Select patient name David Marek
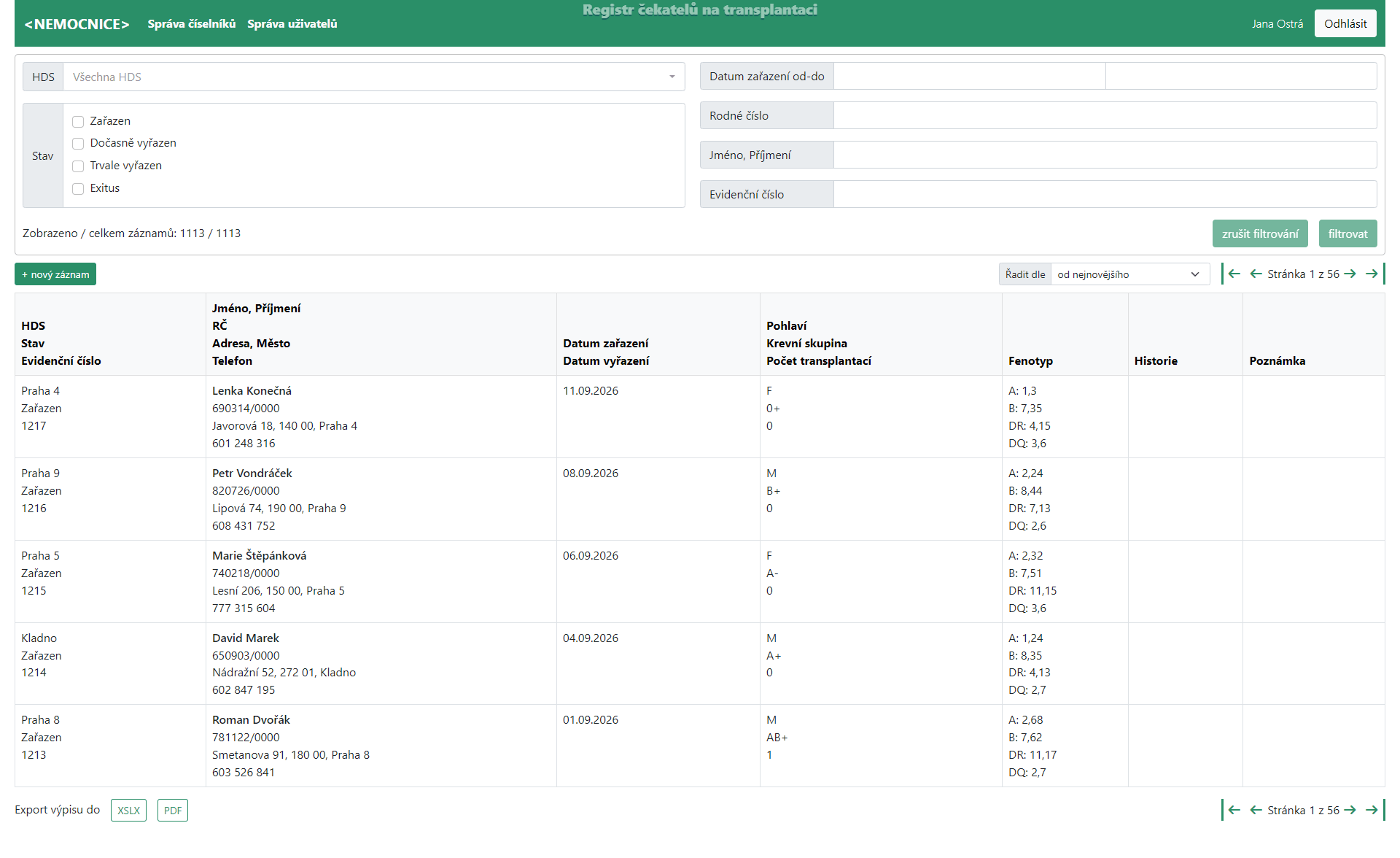This screenshot has width=1400, height=858. 246,638
